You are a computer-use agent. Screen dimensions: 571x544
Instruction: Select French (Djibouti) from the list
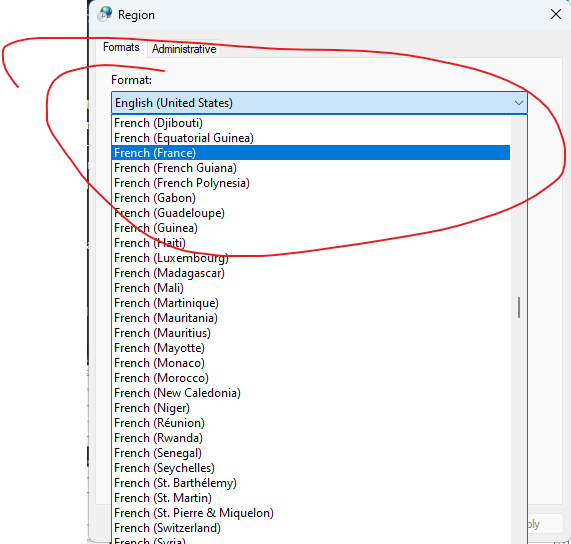click(x=311, y=123)
